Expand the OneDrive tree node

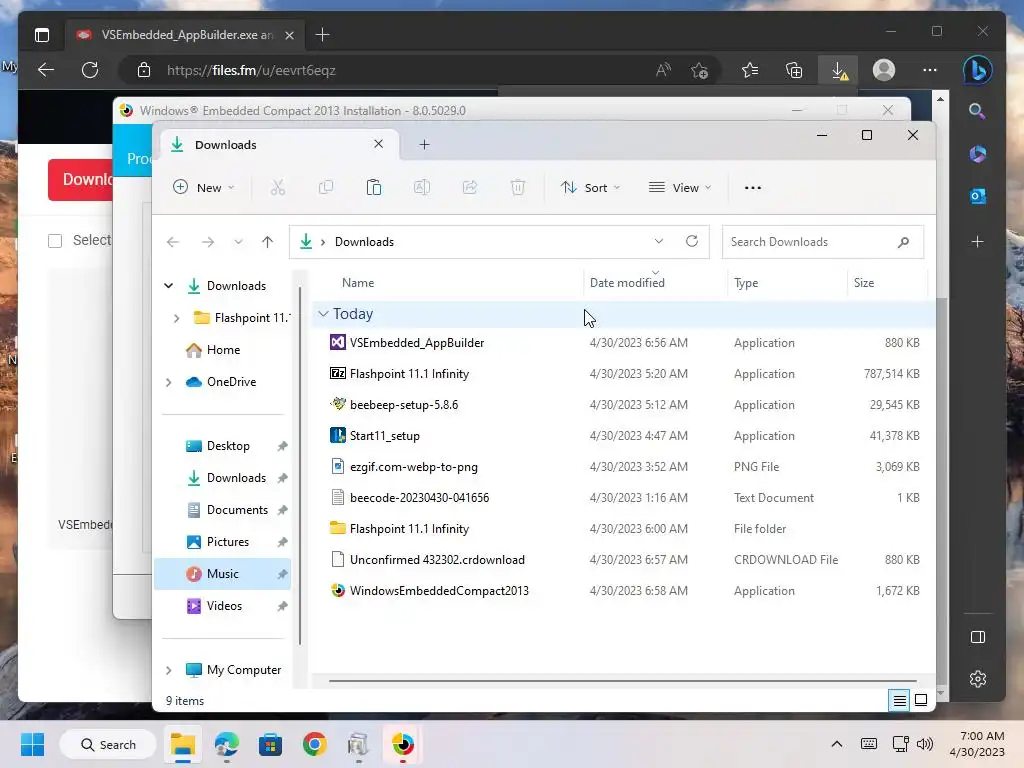[168, 382]
